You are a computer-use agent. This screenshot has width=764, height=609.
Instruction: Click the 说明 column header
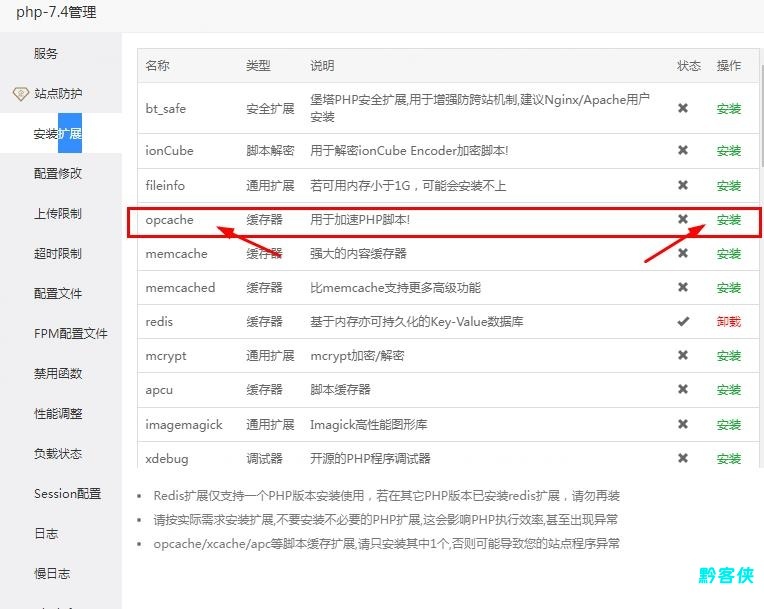click(322, 65)
